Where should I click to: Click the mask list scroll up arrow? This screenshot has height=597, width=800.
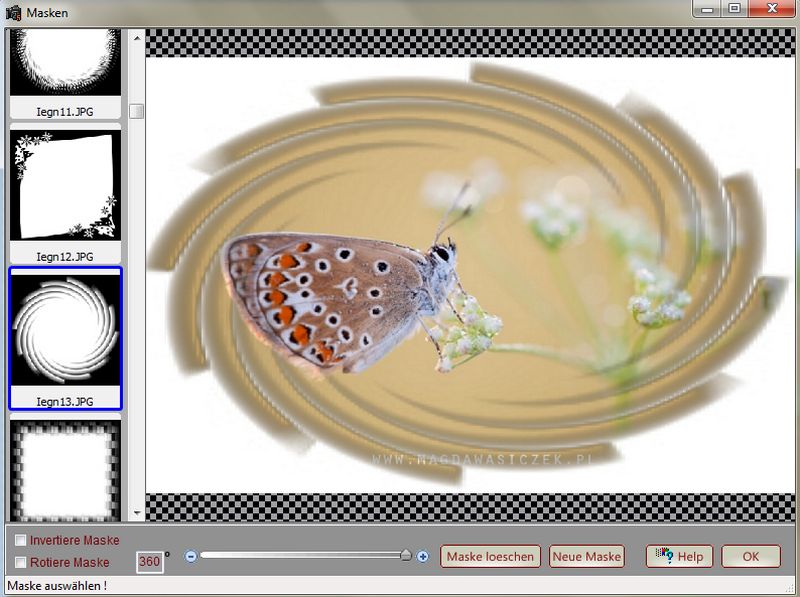136,38
